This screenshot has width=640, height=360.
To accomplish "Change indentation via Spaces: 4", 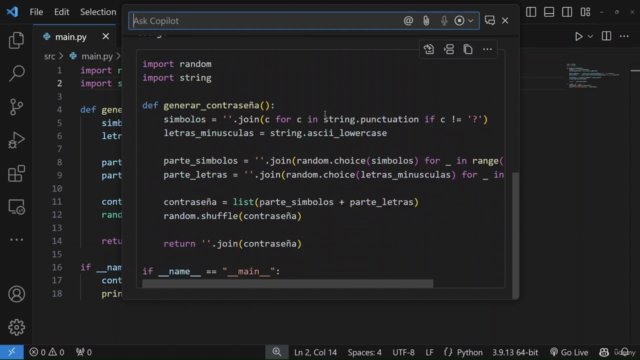I will tap(364, 352).
